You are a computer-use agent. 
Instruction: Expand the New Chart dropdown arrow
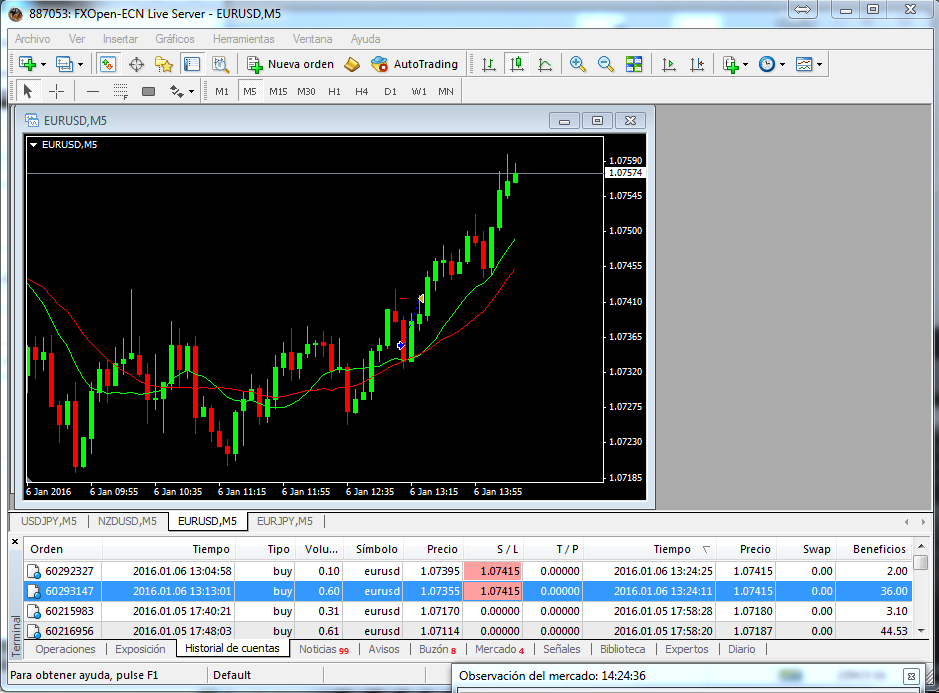click(43, 65)
